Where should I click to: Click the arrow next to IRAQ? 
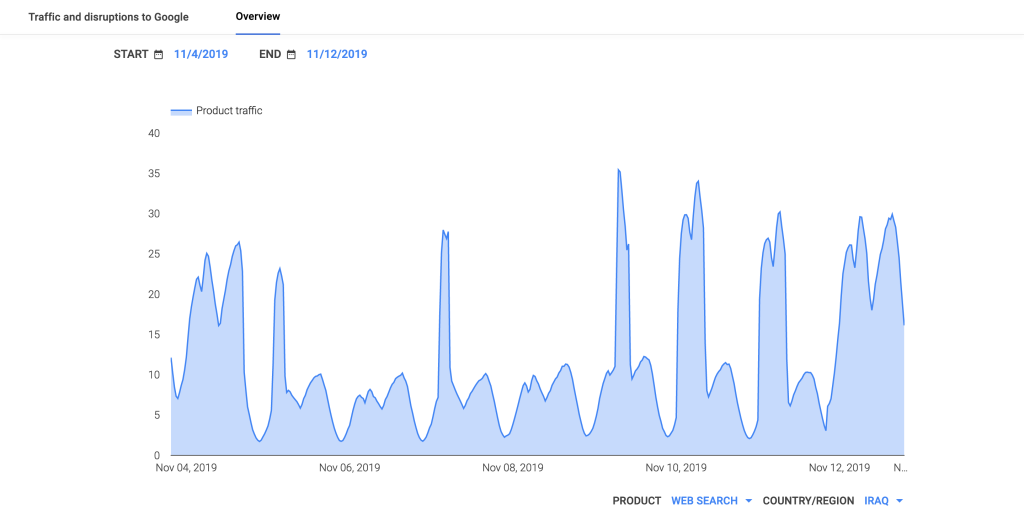click(x=900, y=501)
